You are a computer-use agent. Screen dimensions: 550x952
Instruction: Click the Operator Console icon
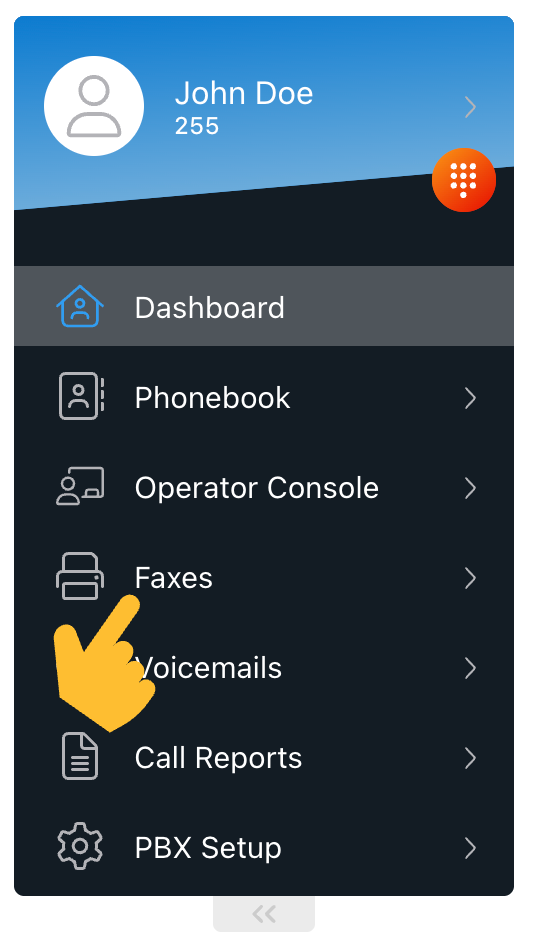(80, 486)
